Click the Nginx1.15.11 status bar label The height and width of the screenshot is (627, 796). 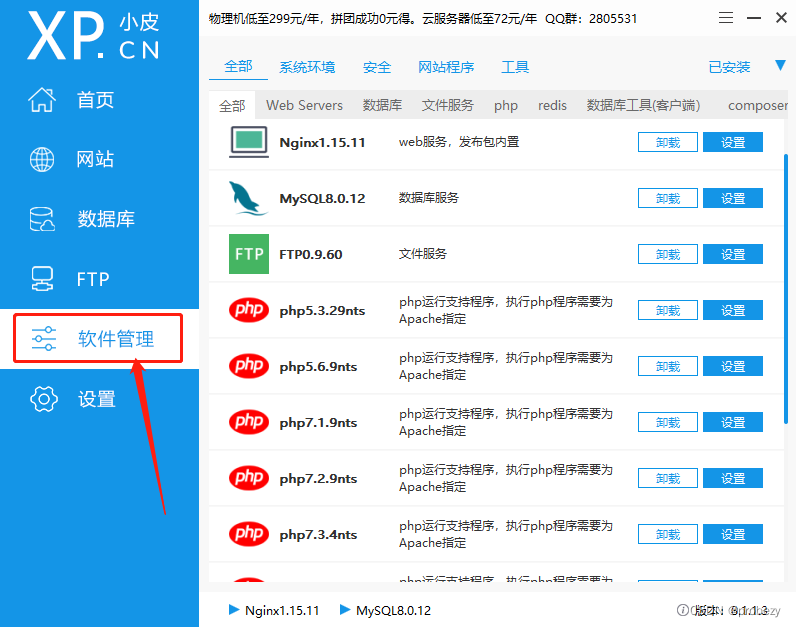pos(282,610)
